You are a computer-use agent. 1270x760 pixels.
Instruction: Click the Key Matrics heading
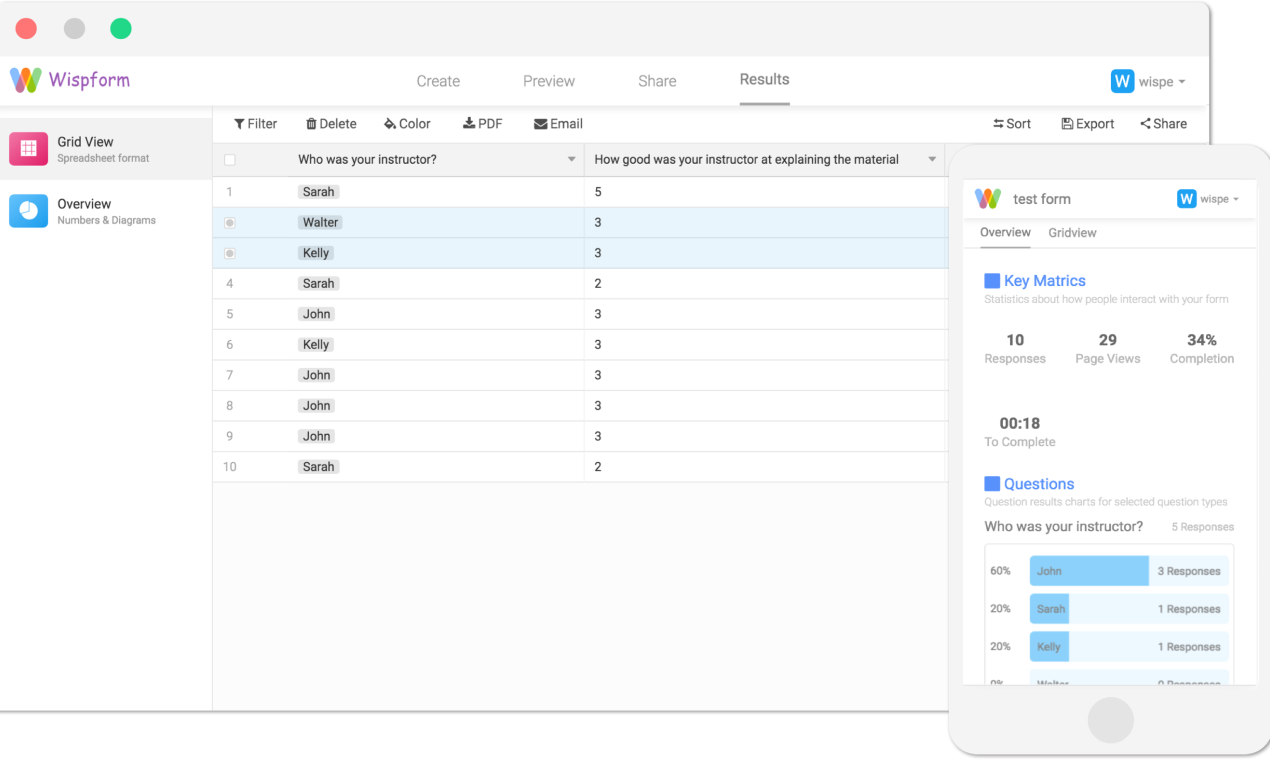[x=1045, y=281]
